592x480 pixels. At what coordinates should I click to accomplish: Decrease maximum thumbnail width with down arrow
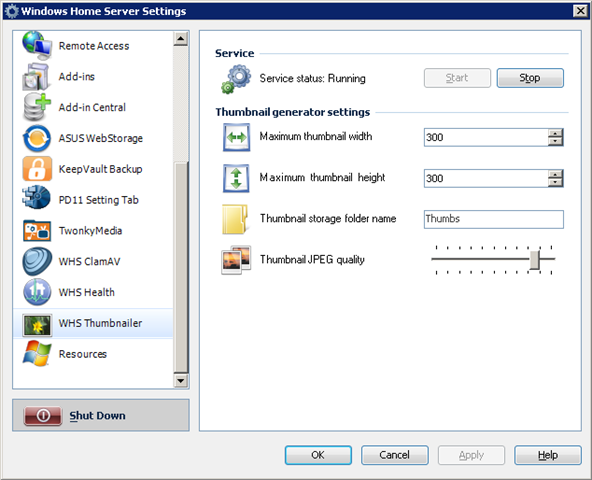[x=555, y=142]
